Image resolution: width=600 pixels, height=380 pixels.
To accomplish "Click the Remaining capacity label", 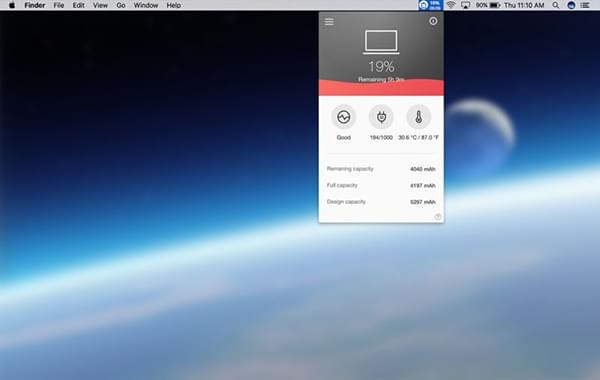I will (x=350, y=169).
